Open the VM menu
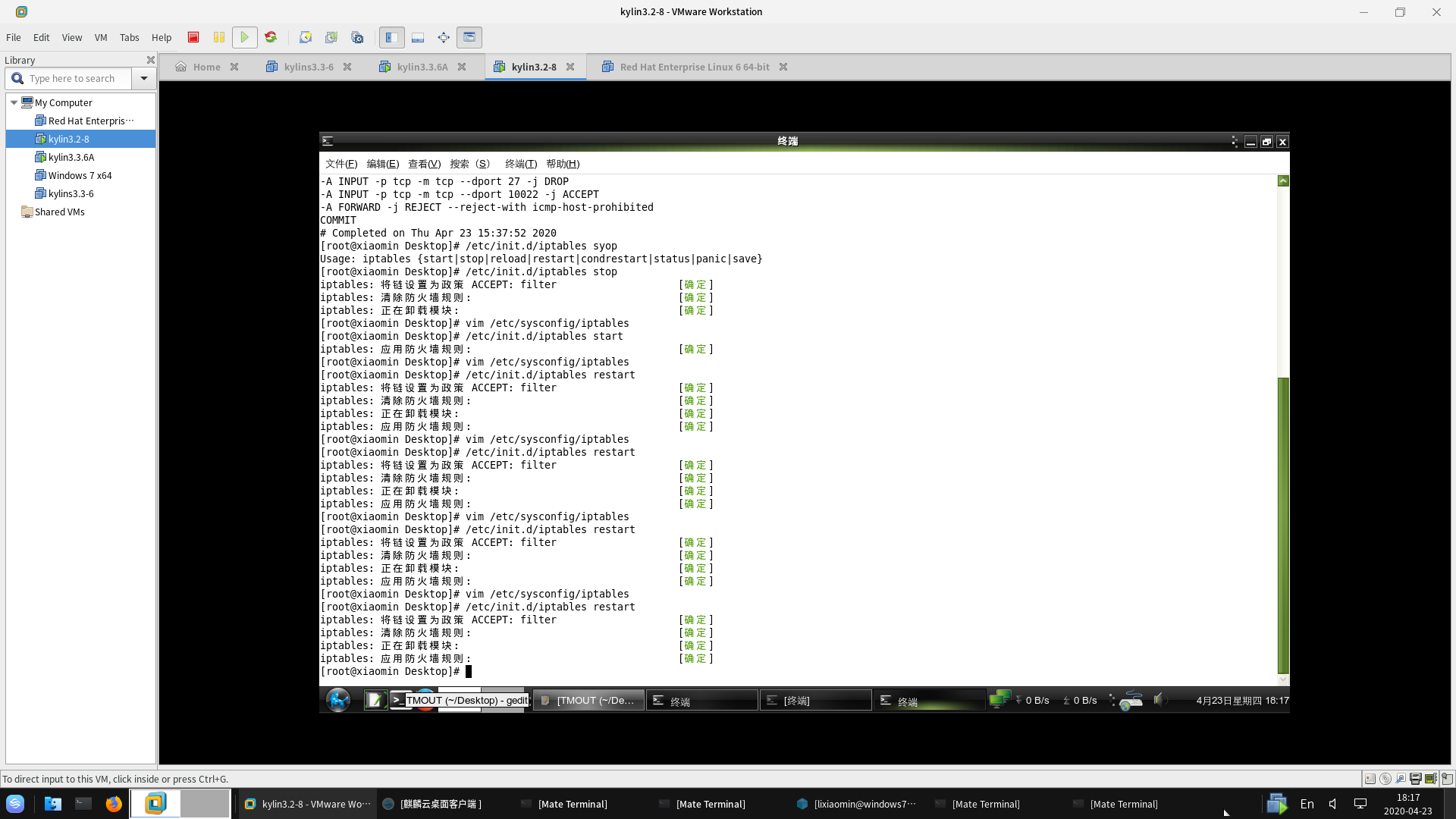The image size is (1456, 819). (x=101, y=37)
